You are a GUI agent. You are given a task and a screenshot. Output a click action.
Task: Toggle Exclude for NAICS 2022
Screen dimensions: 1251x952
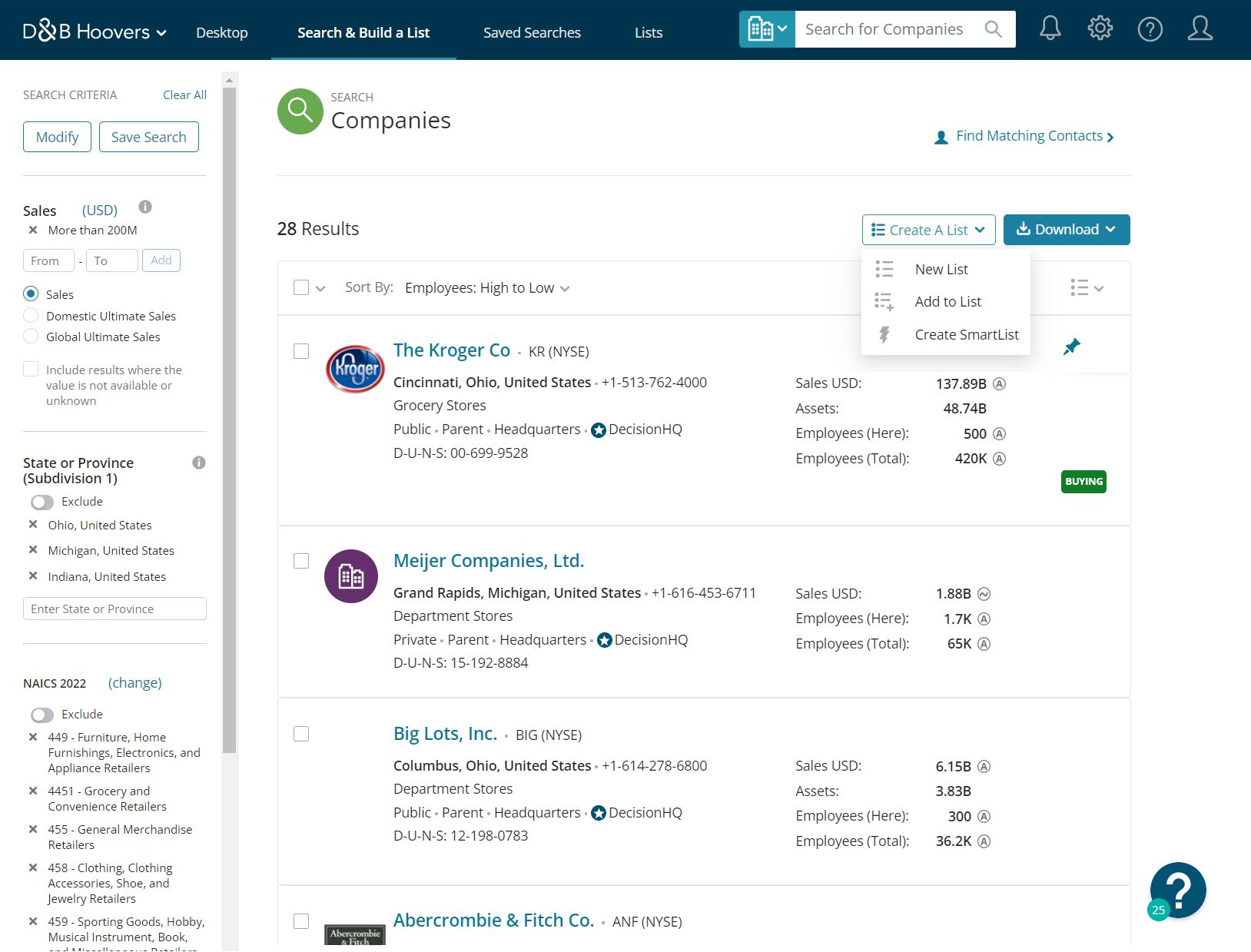pyautogui.click(x=42, y=715)
